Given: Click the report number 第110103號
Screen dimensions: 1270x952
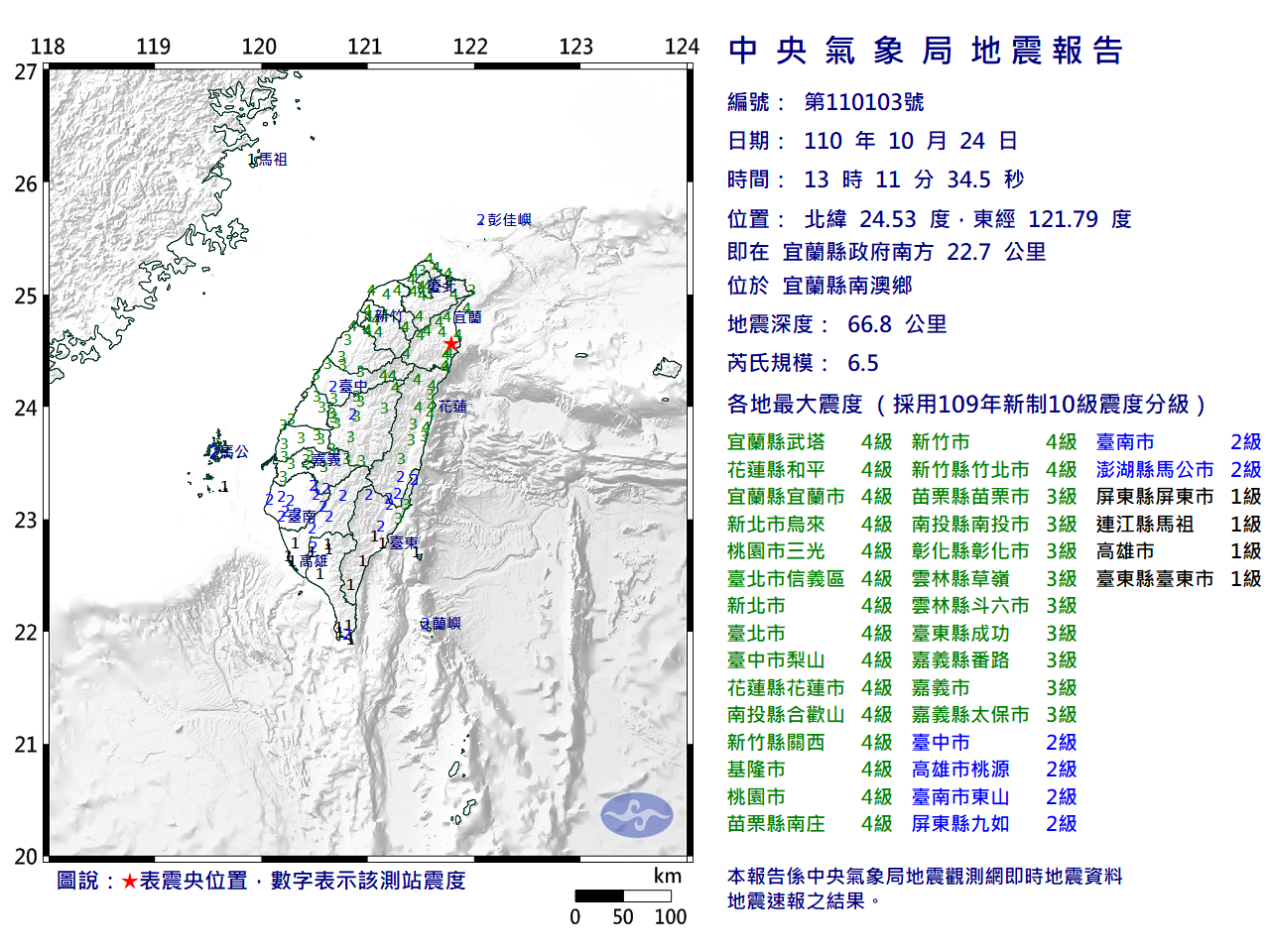Looking at the screenshot, I should tap(863, 102).
